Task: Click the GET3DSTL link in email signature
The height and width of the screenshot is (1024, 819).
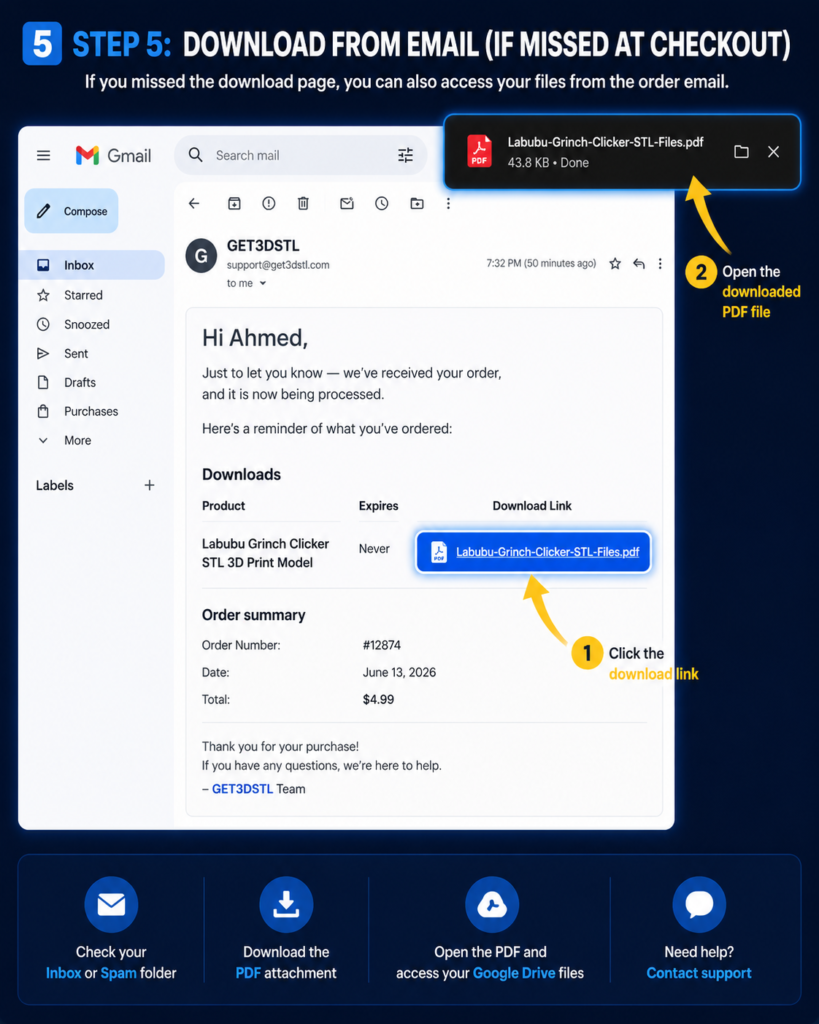Action: (242, 789)
